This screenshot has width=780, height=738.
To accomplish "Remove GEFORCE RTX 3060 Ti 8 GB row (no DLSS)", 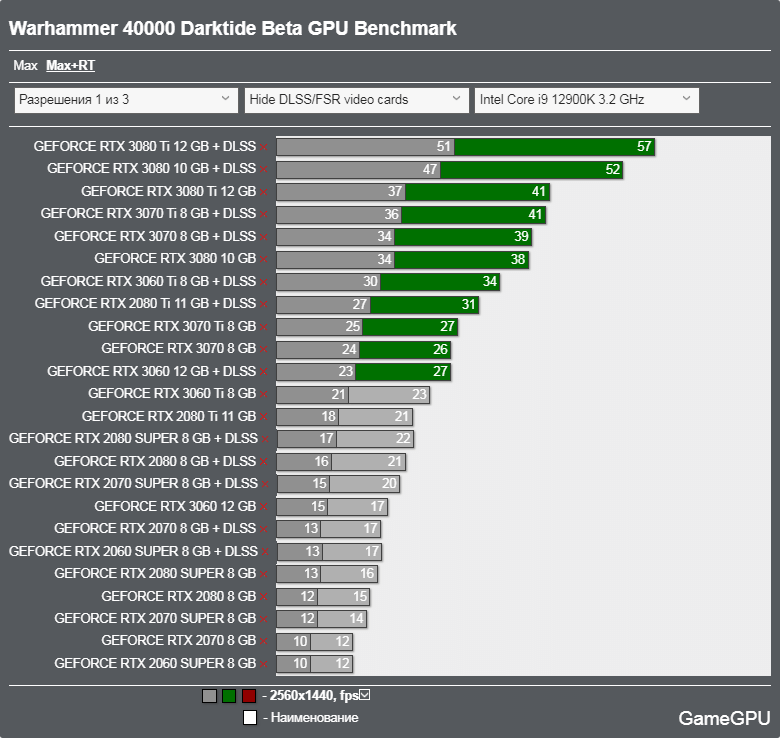I will pos(264,394).
